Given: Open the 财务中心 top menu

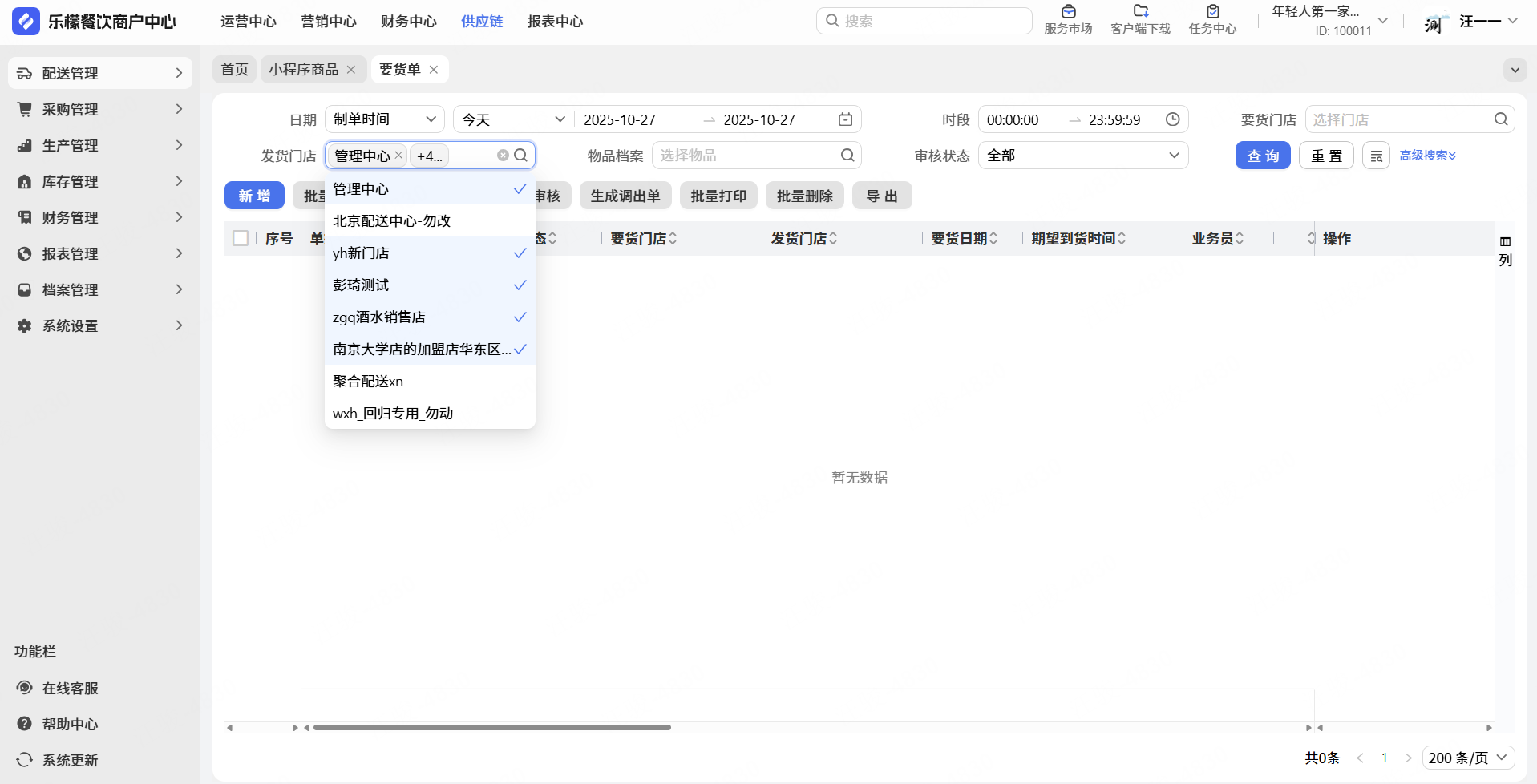Looking at the screenshot, I should coord(408,22).
